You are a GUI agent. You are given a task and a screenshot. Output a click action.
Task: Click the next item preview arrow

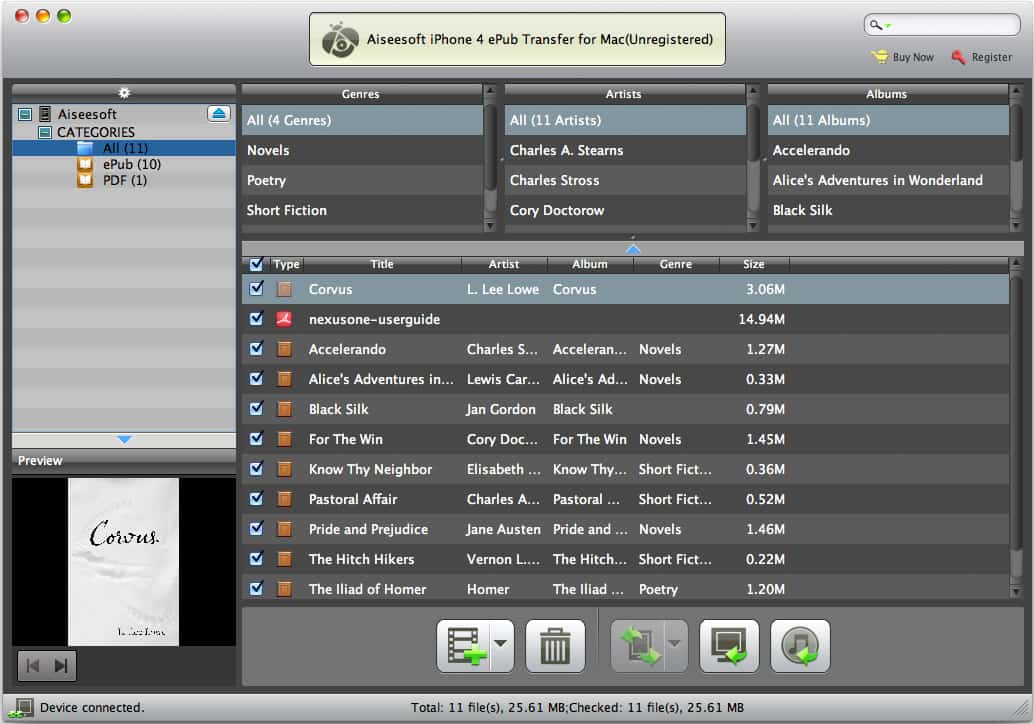point(59,665)
